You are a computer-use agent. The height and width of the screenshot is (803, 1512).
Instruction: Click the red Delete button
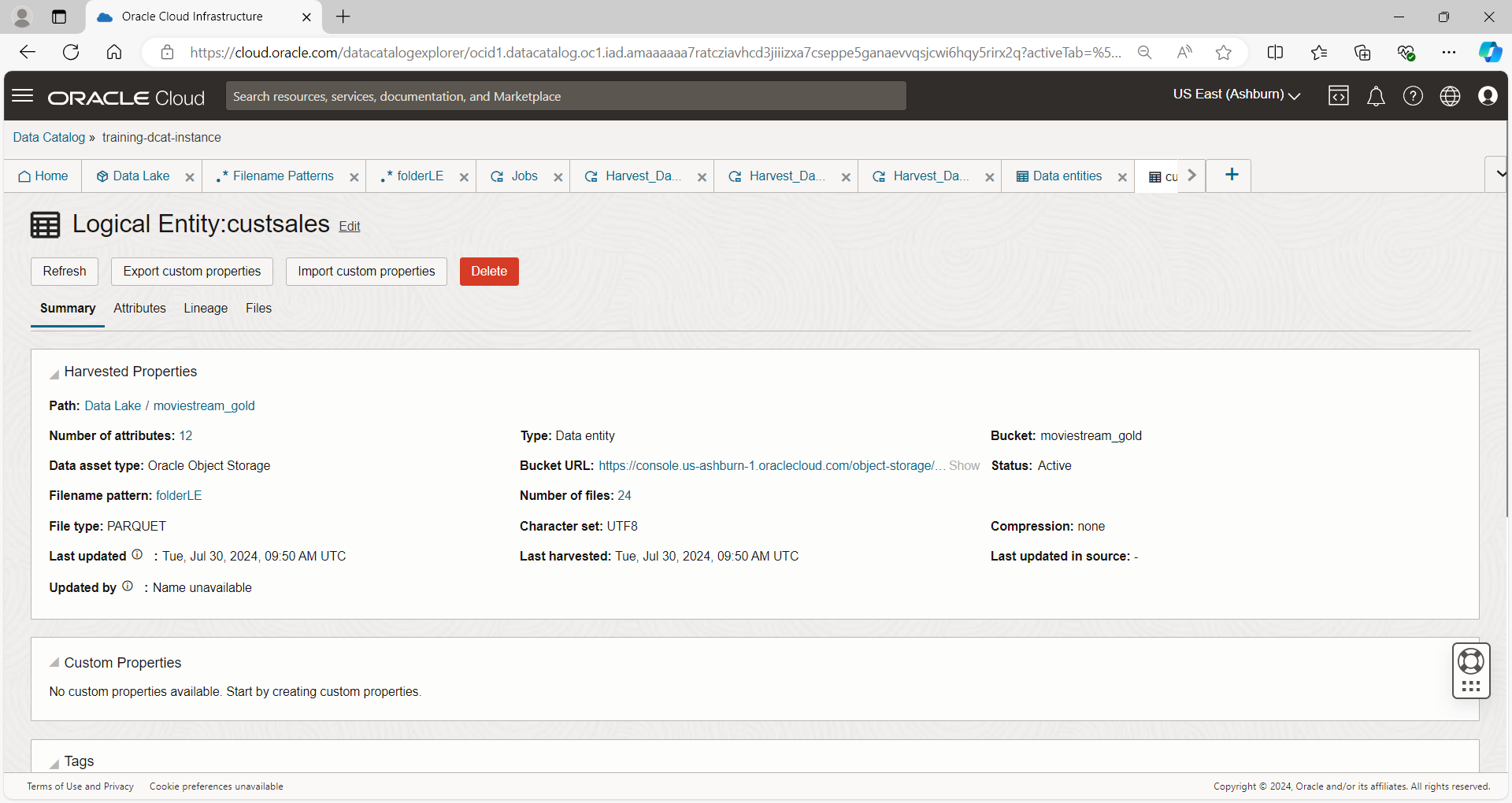coord(489,272)
